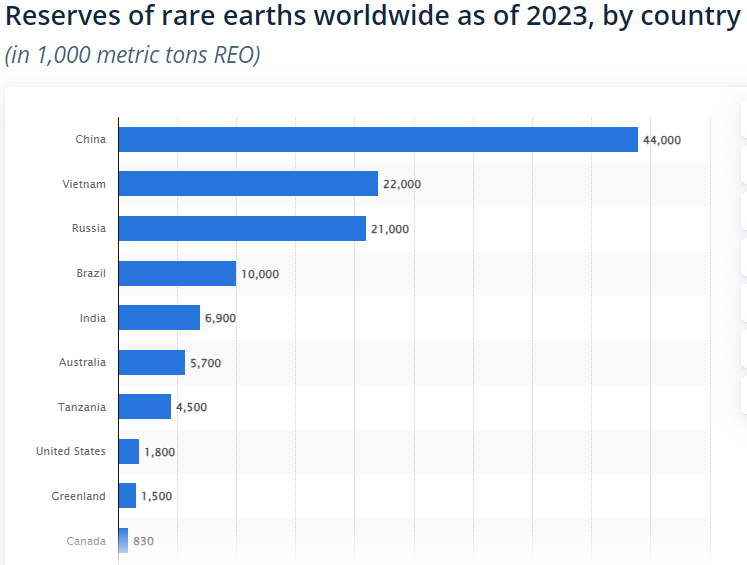This screenshot has width=747, height=565.
Task: Click the Vietnam bar in the chart
Action: [248, 183]
